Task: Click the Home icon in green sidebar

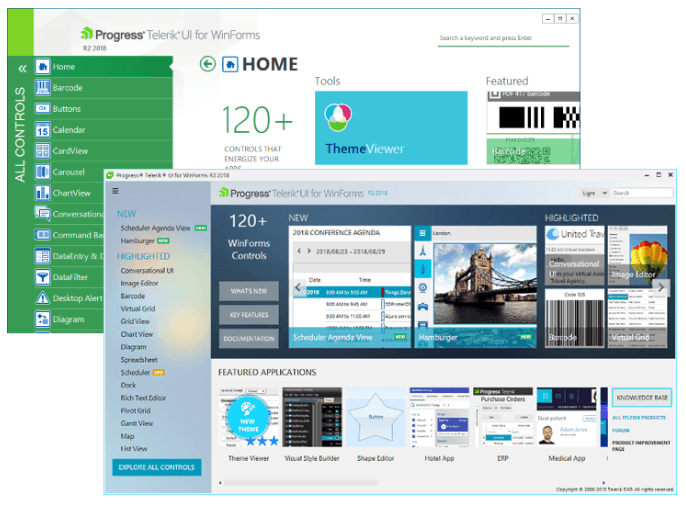Action: pos(42,66)
